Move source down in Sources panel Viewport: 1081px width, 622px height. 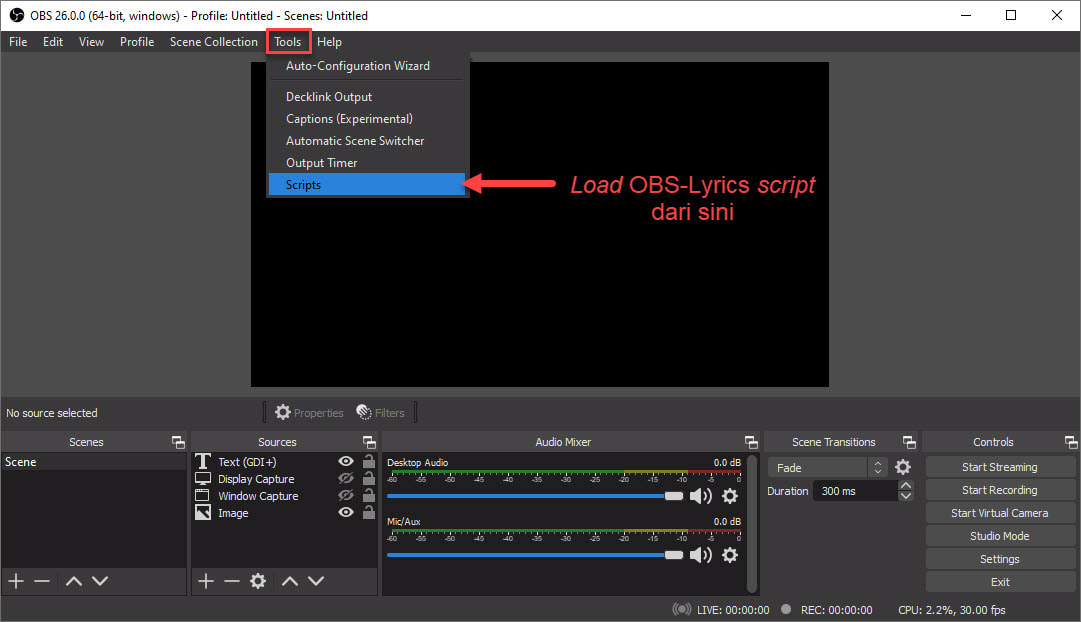[316, 581]
